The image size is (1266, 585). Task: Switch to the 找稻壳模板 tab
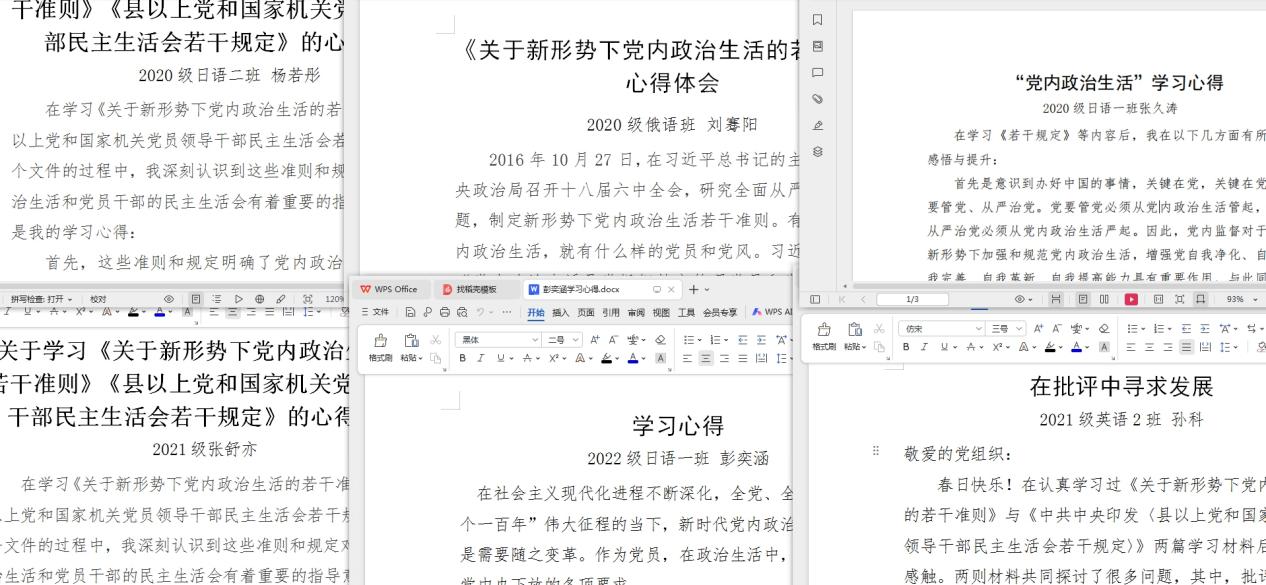[475, 289]
